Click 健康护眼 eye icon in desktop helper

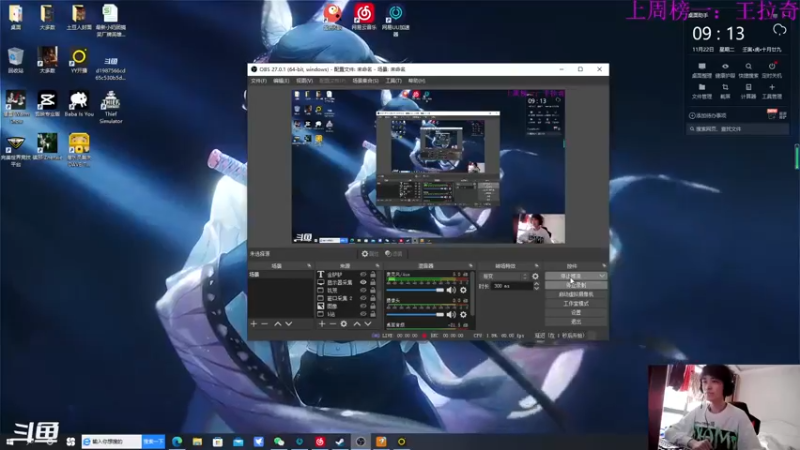tap(725, 66)
